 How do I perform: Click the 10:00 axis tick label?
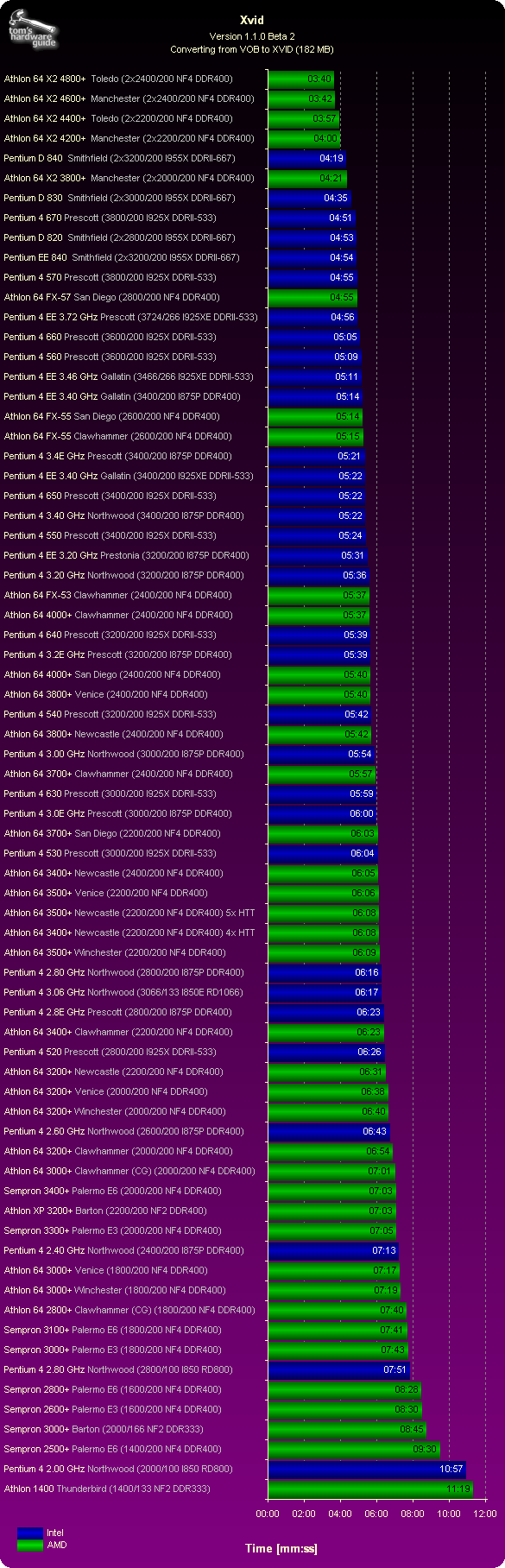[449, 1514]
